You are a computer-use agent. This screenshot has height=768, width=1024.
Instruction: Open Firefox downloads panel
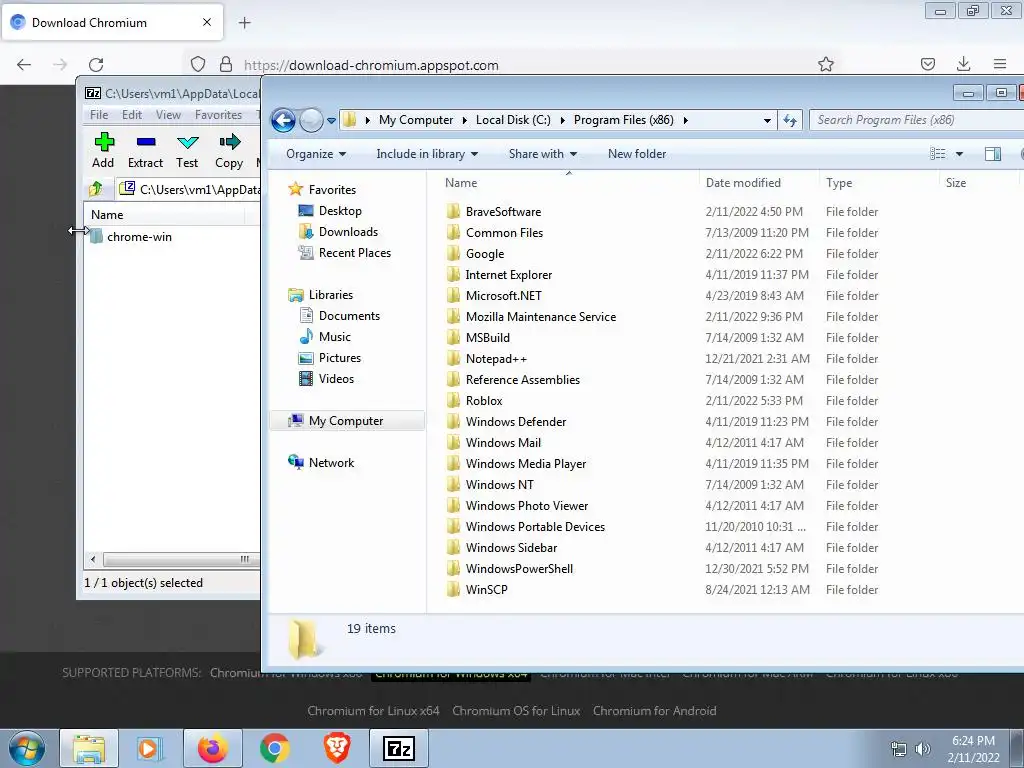tap(963, 64)
